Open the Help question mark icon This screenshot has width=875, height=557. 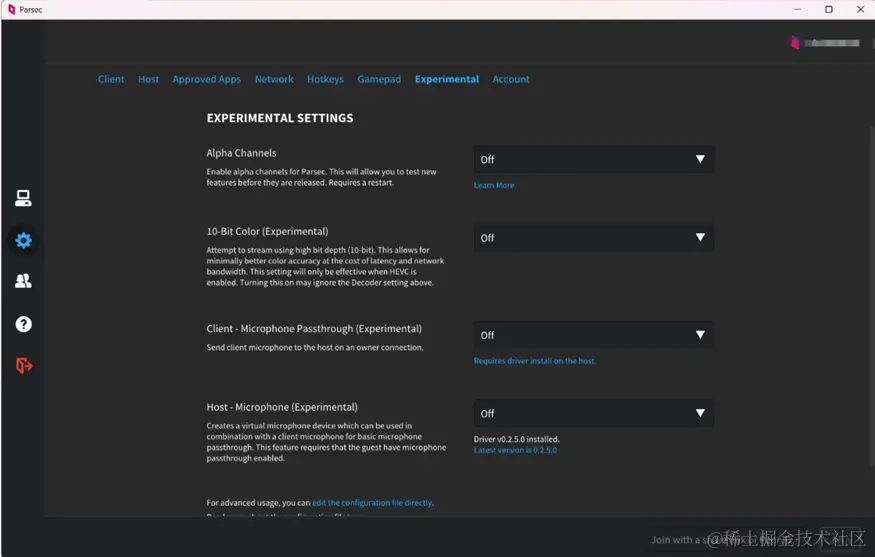pyautogui.click(x=23, y=324)
